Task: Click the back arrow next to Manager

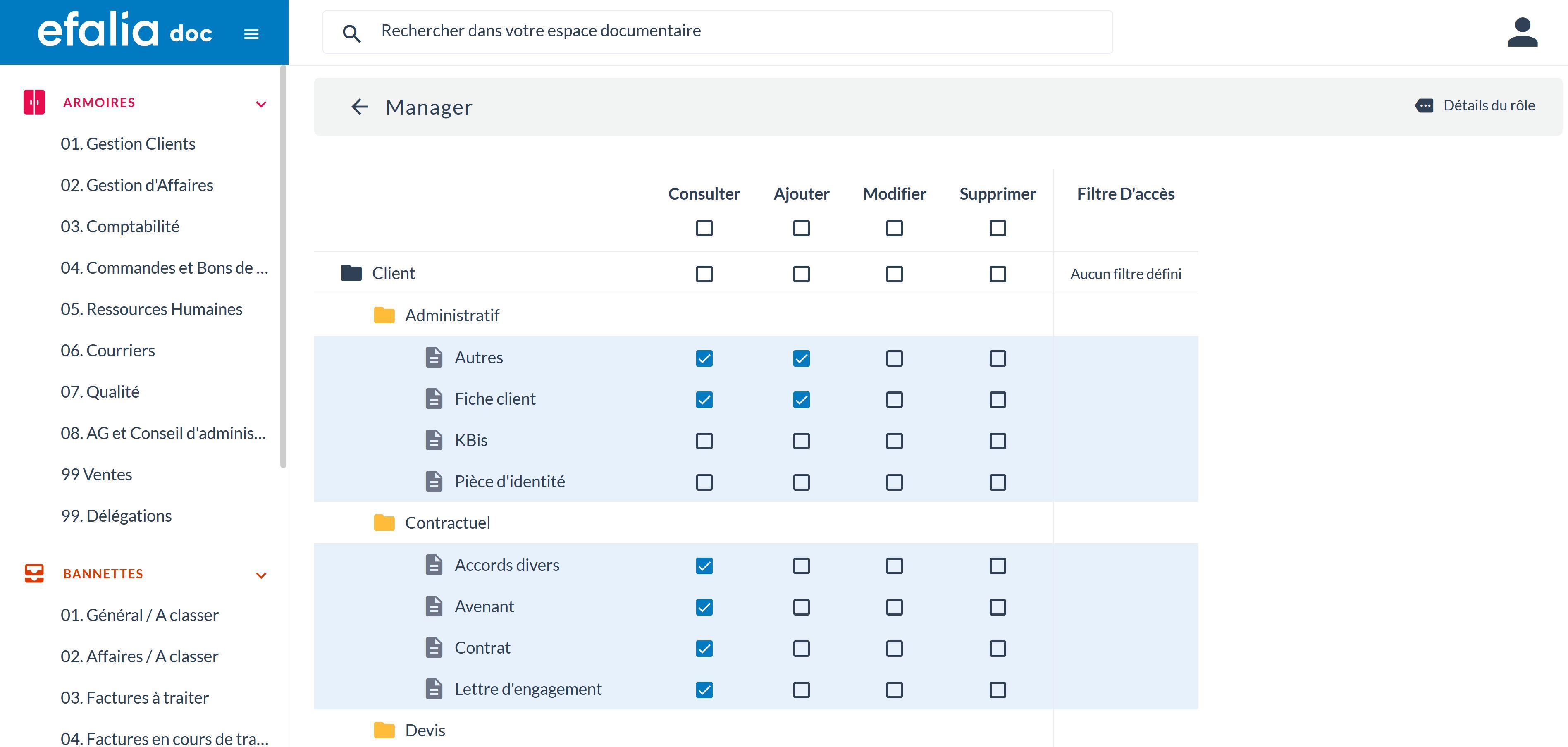Action: tap(360, 107)
